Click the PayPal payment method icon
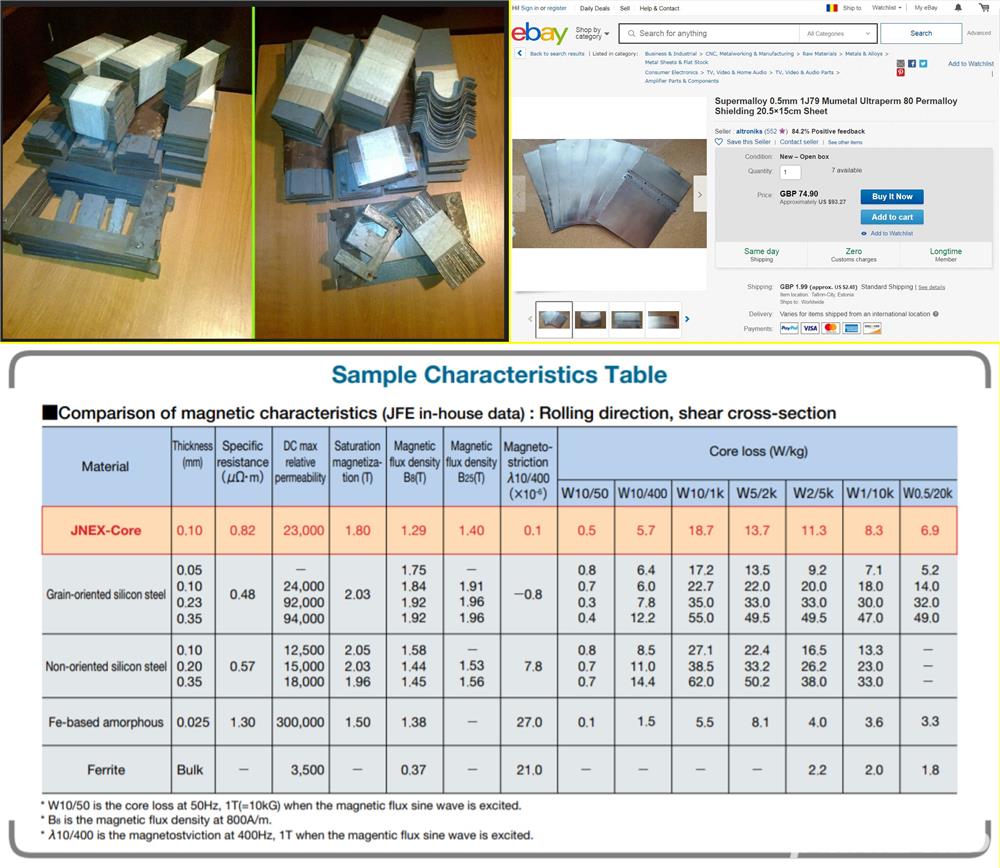The image size is (1000, 868). 788,327
